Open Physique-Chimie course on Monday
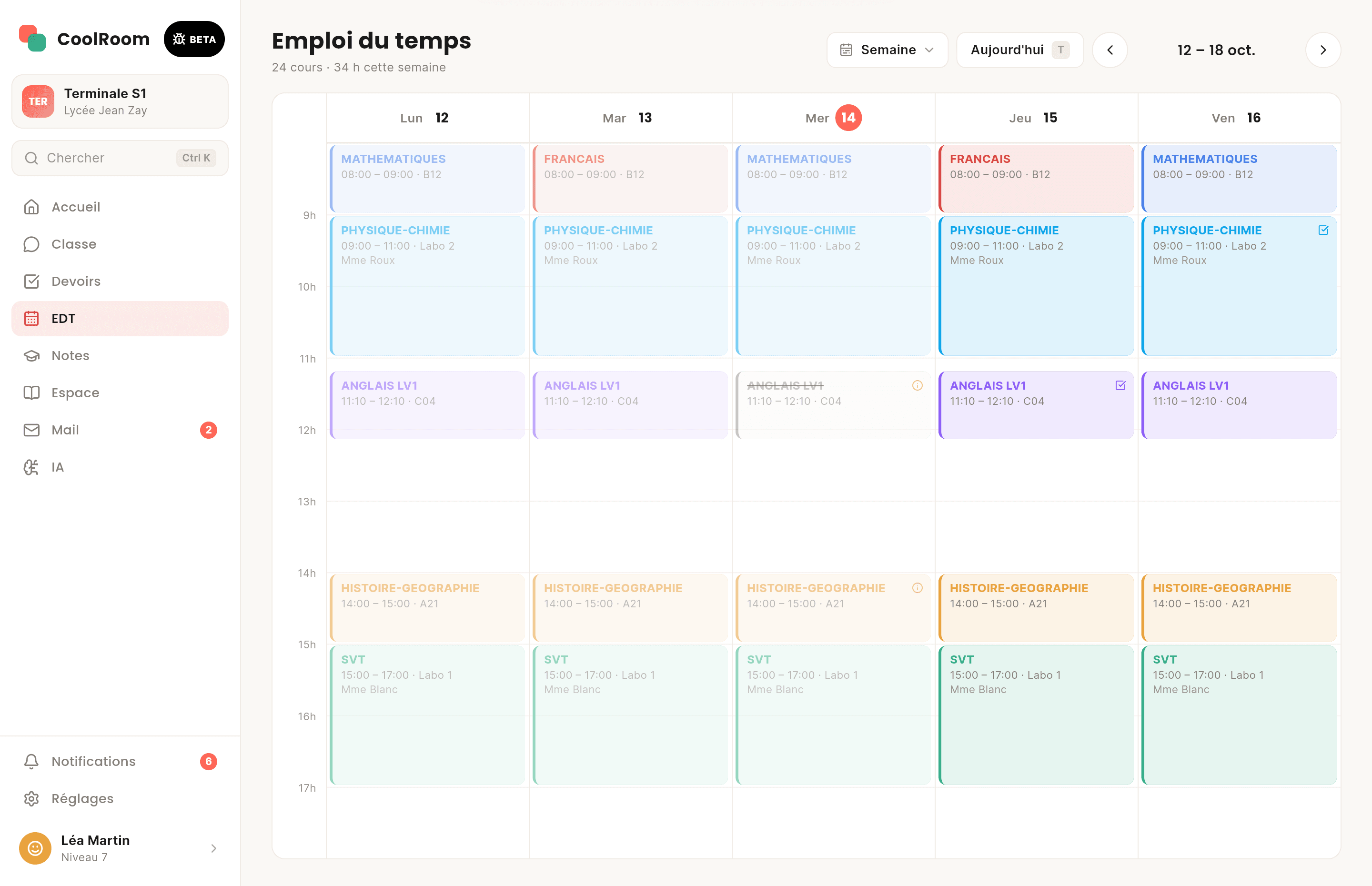This screenshot has width=1372, height=886. coord(427,285)
